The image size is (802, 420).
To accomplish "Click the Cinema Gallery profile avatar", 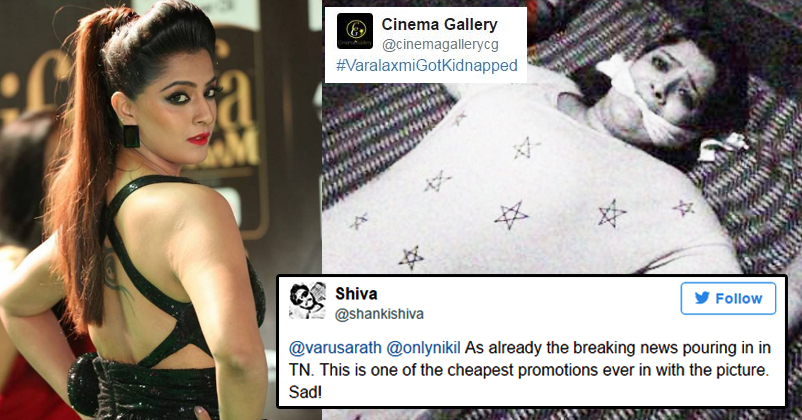I will [x=355, y=32].
